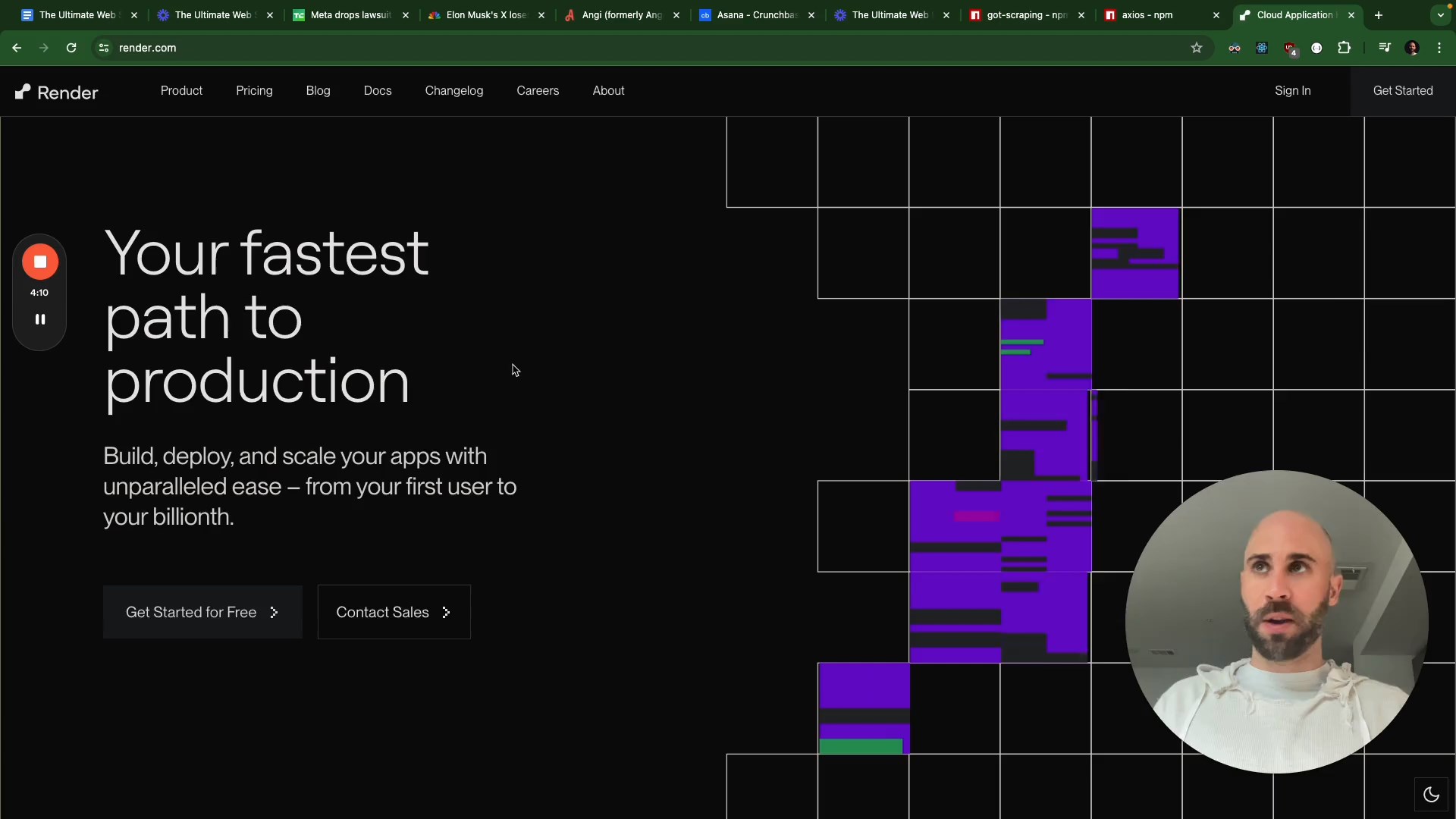1456x819 pixels.
Task: Click the browser forward arrow
Action: pyautogui.click(x=44, y=48)
